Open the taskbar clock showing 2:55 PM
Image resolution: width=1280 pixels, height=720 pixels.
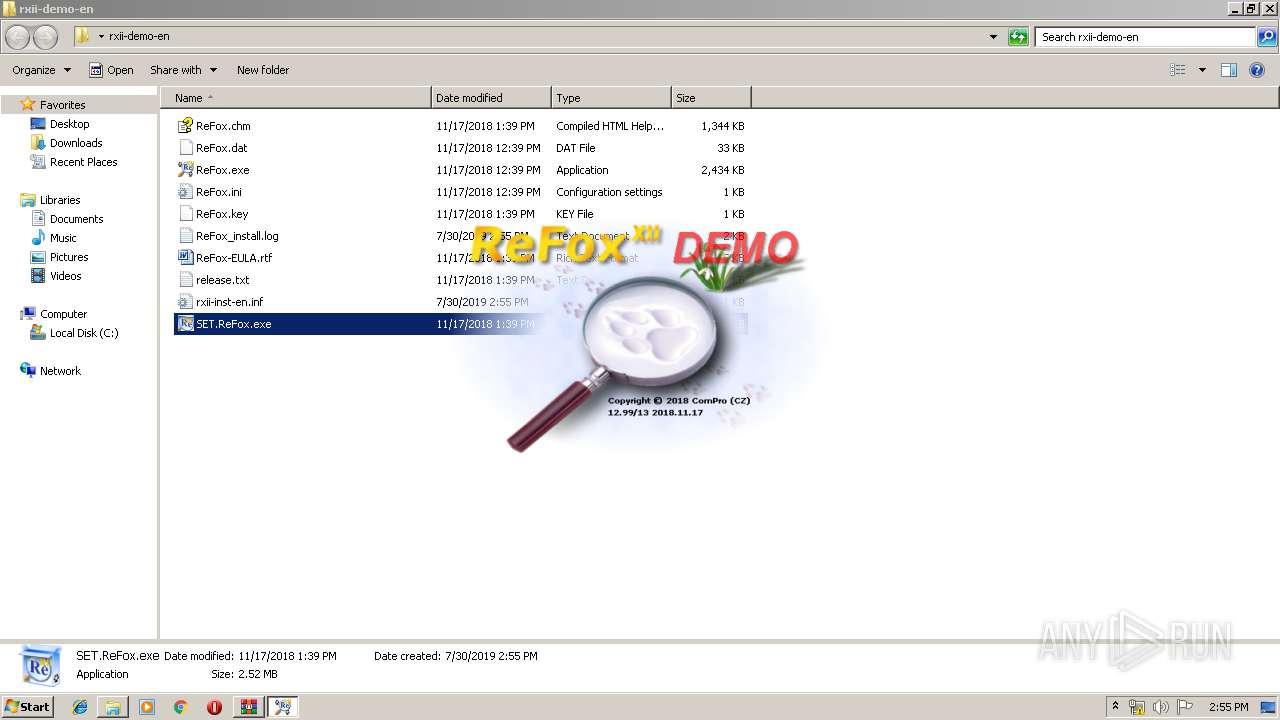point(1228,707)
